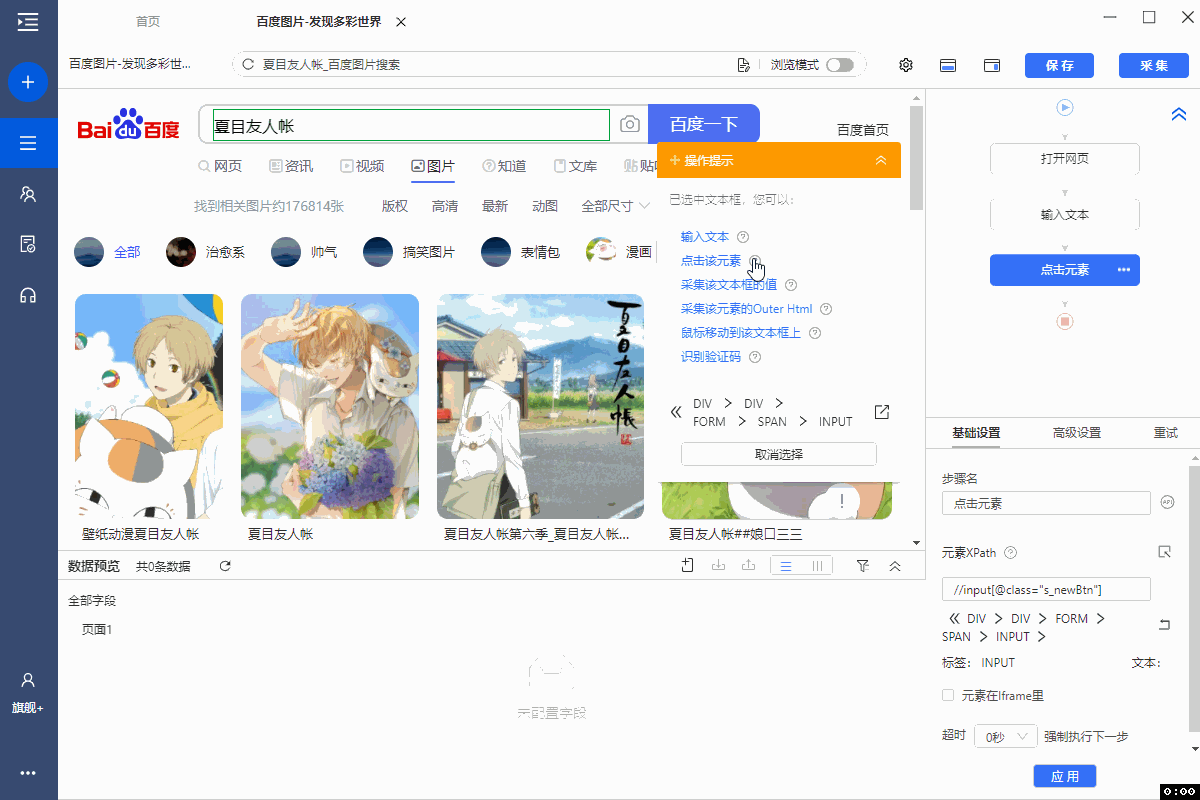Click the undo arrow beside XPath breadcrumb

coord(1164,625)
